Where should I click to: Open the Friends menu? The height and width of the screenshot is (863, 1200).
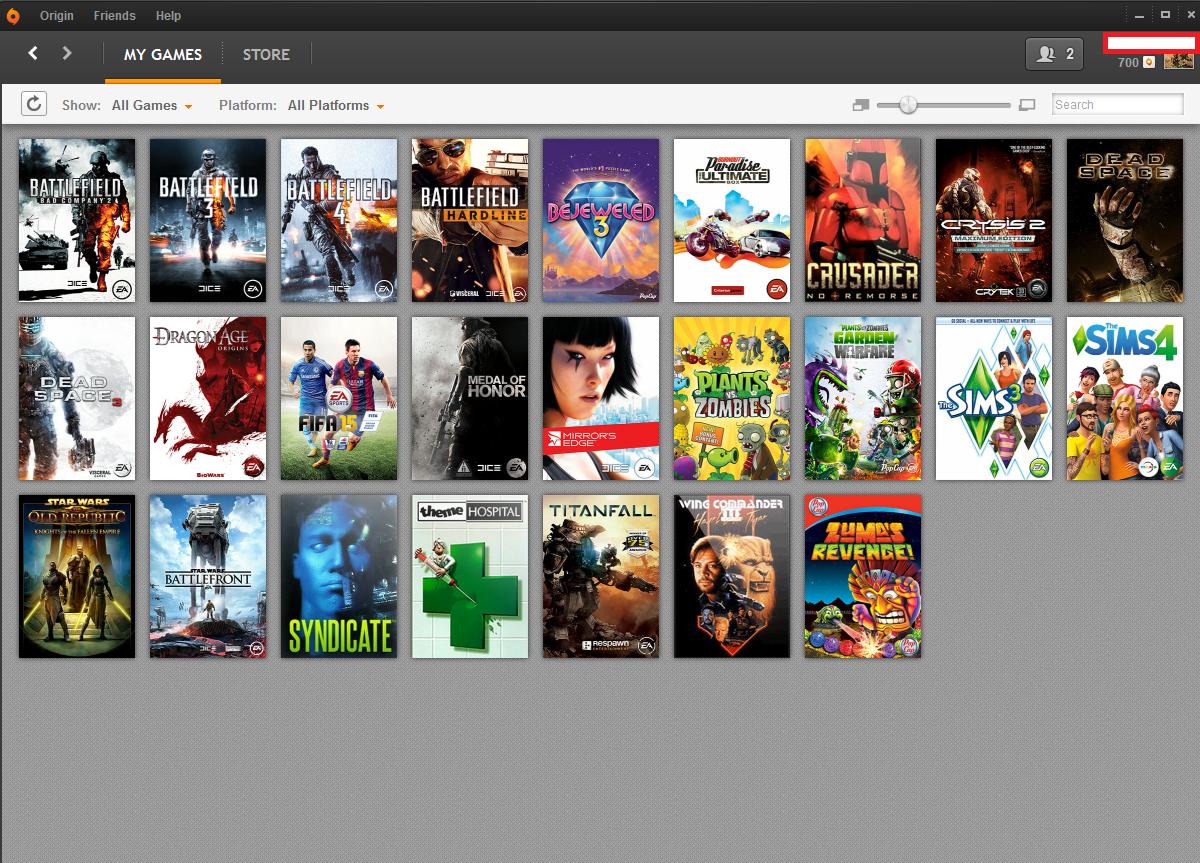pyautogui.click(x=115, y=15)
